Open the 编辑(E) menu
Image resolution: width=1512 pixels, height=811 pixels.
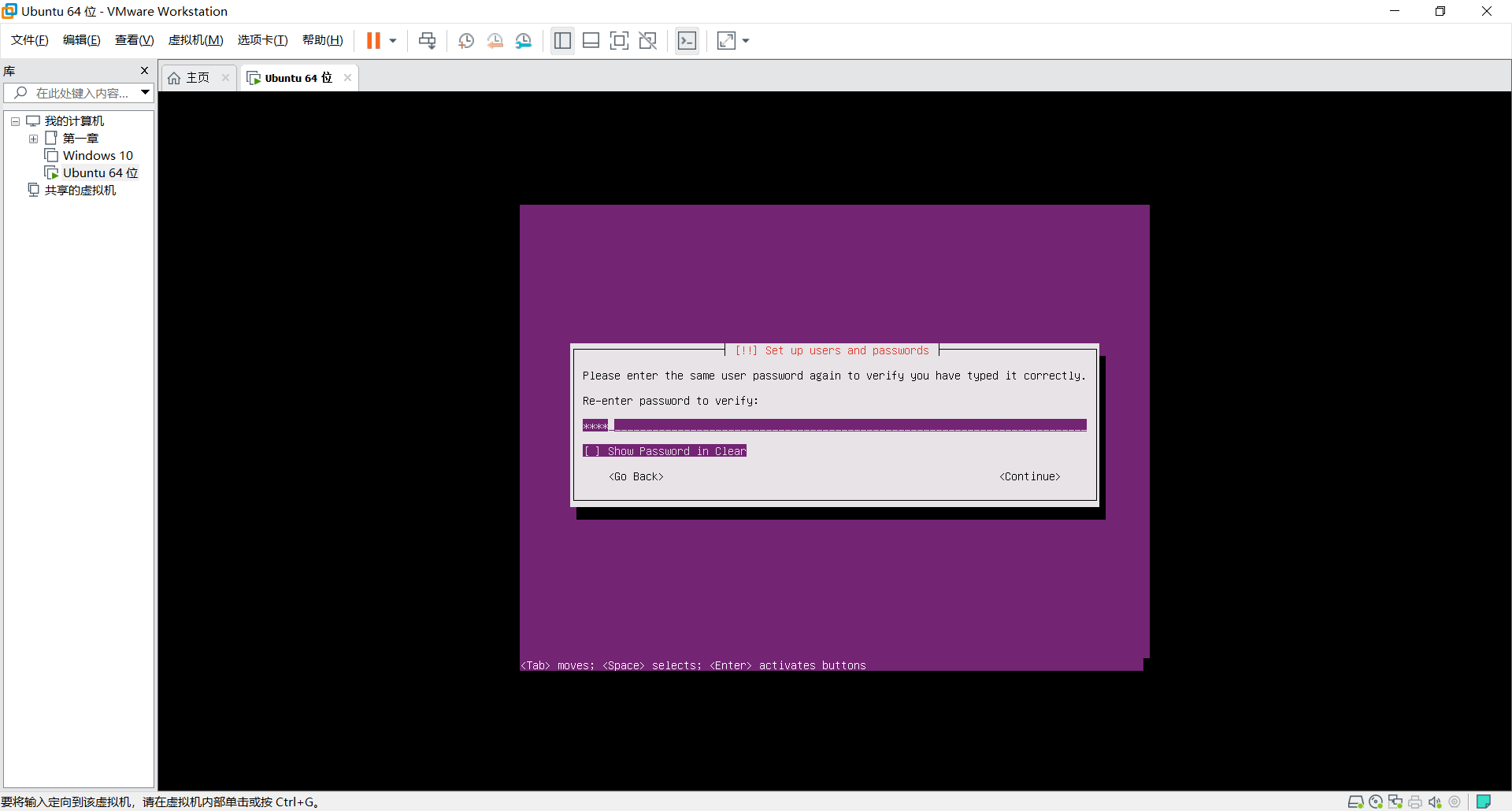(x=82, y=40)
